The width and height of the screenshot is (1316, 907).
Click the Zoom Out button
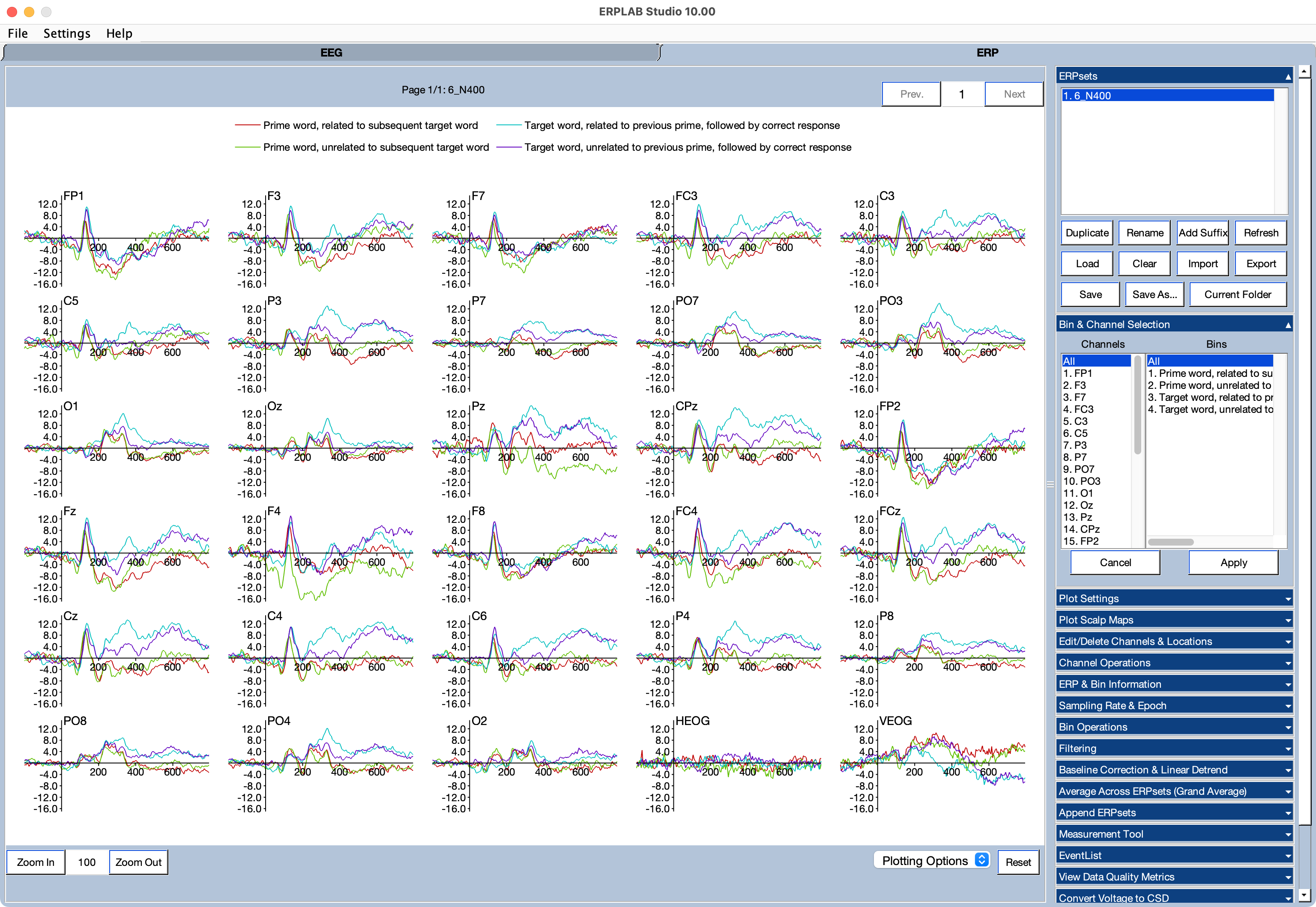click(138, 862)
